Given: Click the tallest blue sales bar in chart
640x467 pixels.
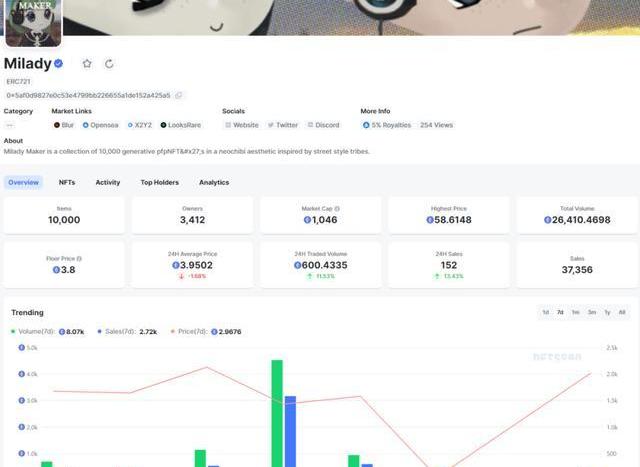Looking at the screenshot, I should click(290, 431).
